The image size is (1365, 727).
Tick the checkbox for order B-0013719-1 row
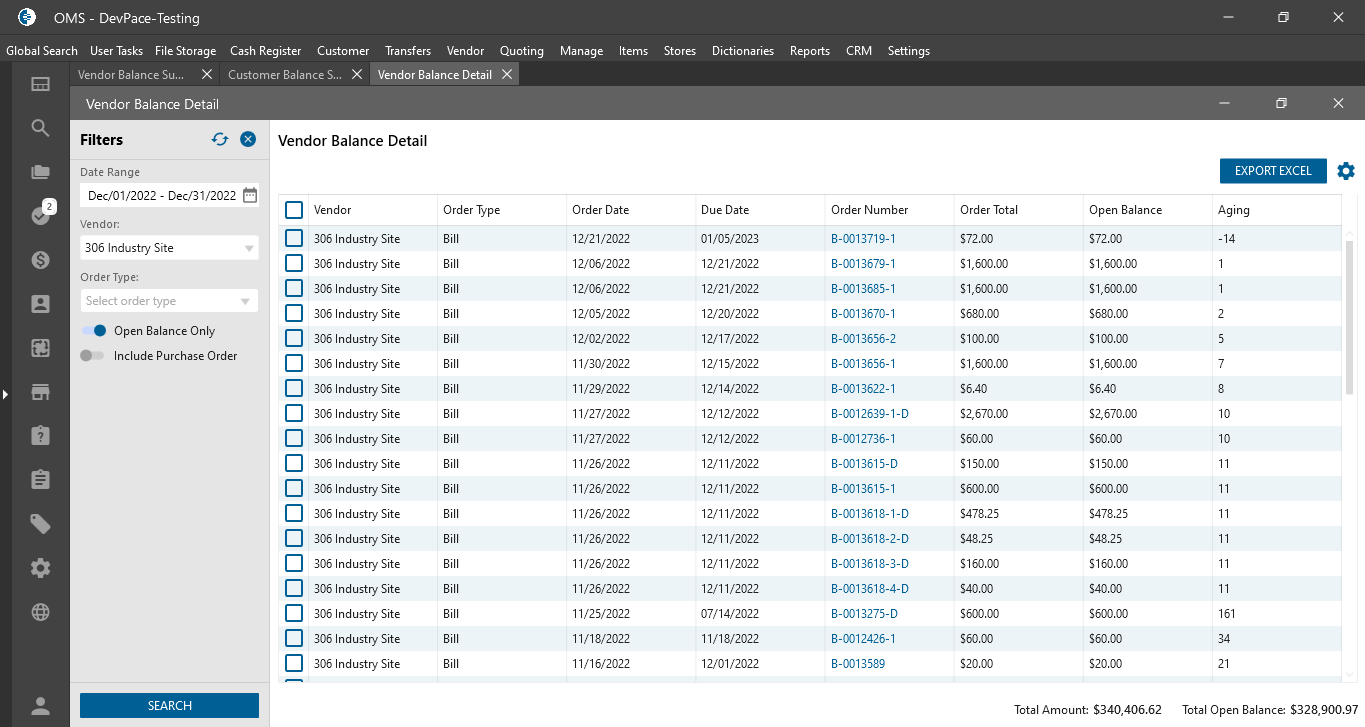[294, 239]
